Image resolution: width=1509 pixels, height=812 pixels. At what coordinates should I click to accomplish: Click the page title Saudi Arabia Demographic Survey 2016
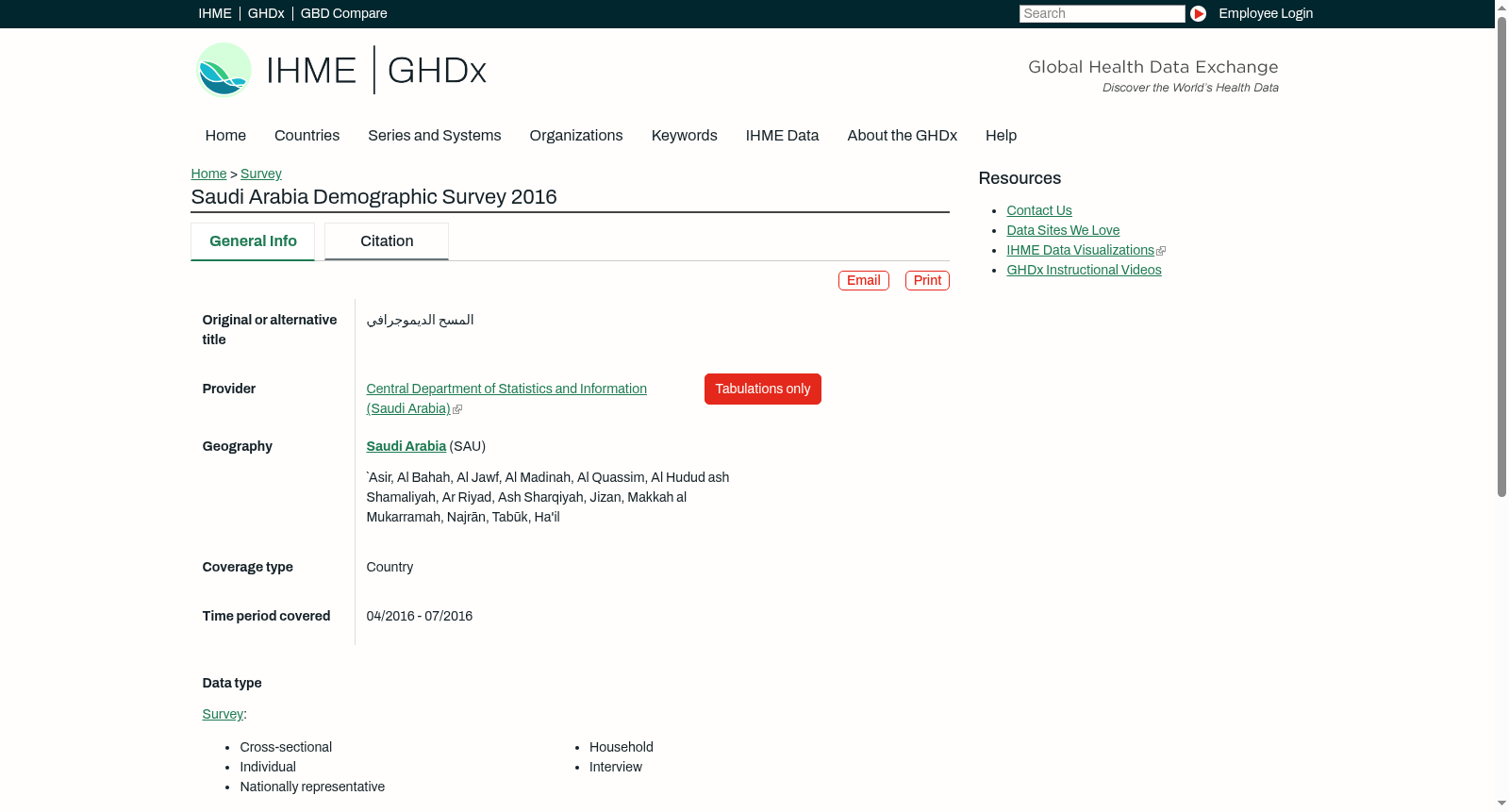click(374, 197)
